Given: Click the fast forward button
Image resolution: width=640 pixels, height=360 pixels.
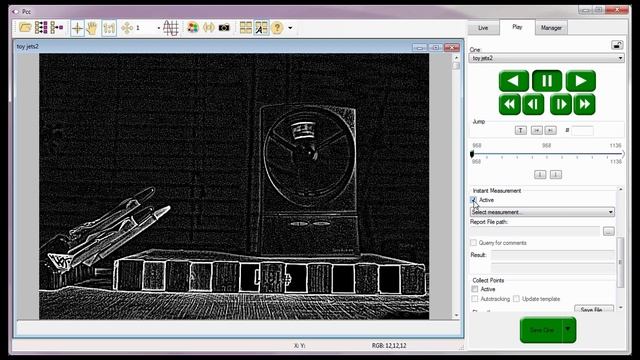Looking at the screenshot, I should pyautogui.click(x=584, y=104).
